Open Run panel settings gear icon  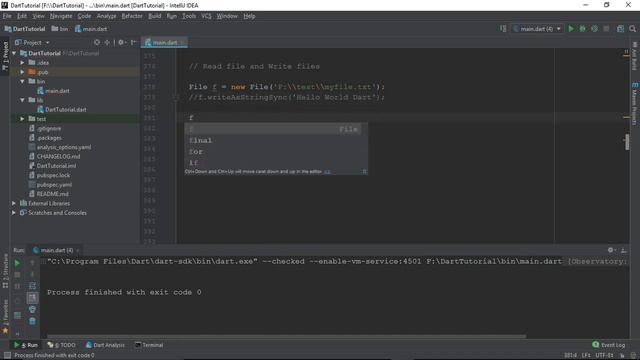pos(611,250)
